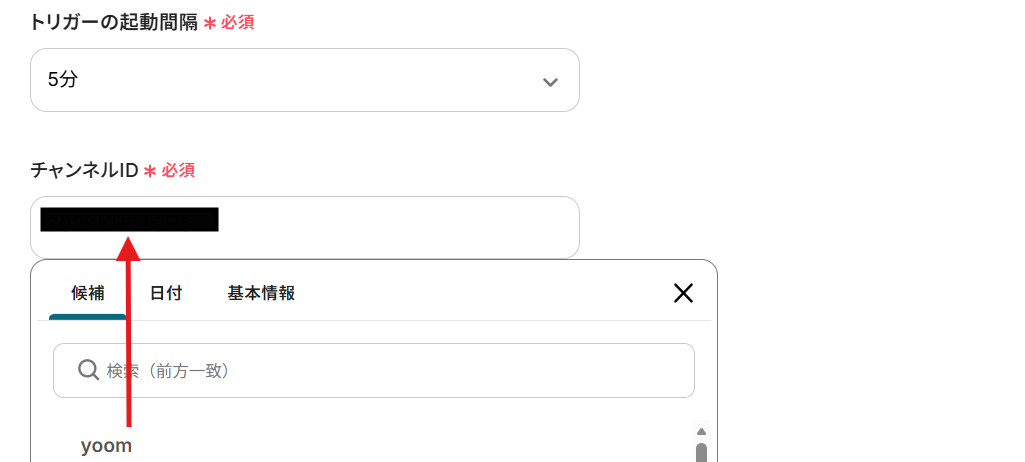Open the 5分 trigger interval dropdown
This screenshot has width=1025, height=462.
(304, 80)
